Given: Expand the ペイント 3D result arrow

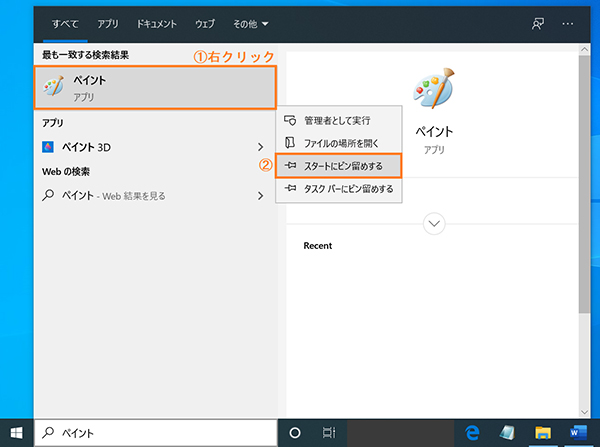Looking at the screenshot, I should pyautogui.click(x=261, y=147).
